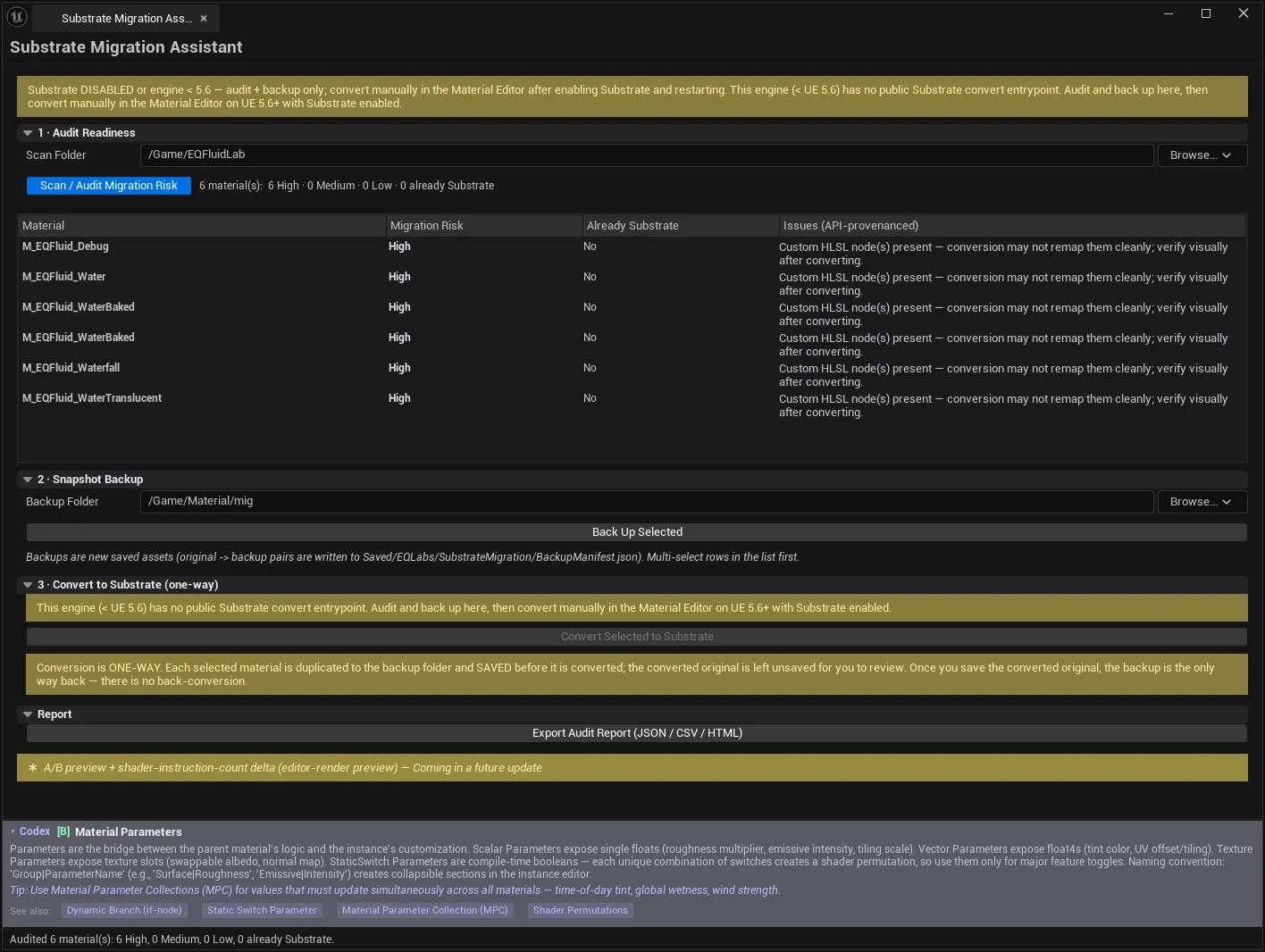Select the M_EQFluid_Waterfall material row
The width and height of the screenshot is (1265, 952).
point(632,374)
